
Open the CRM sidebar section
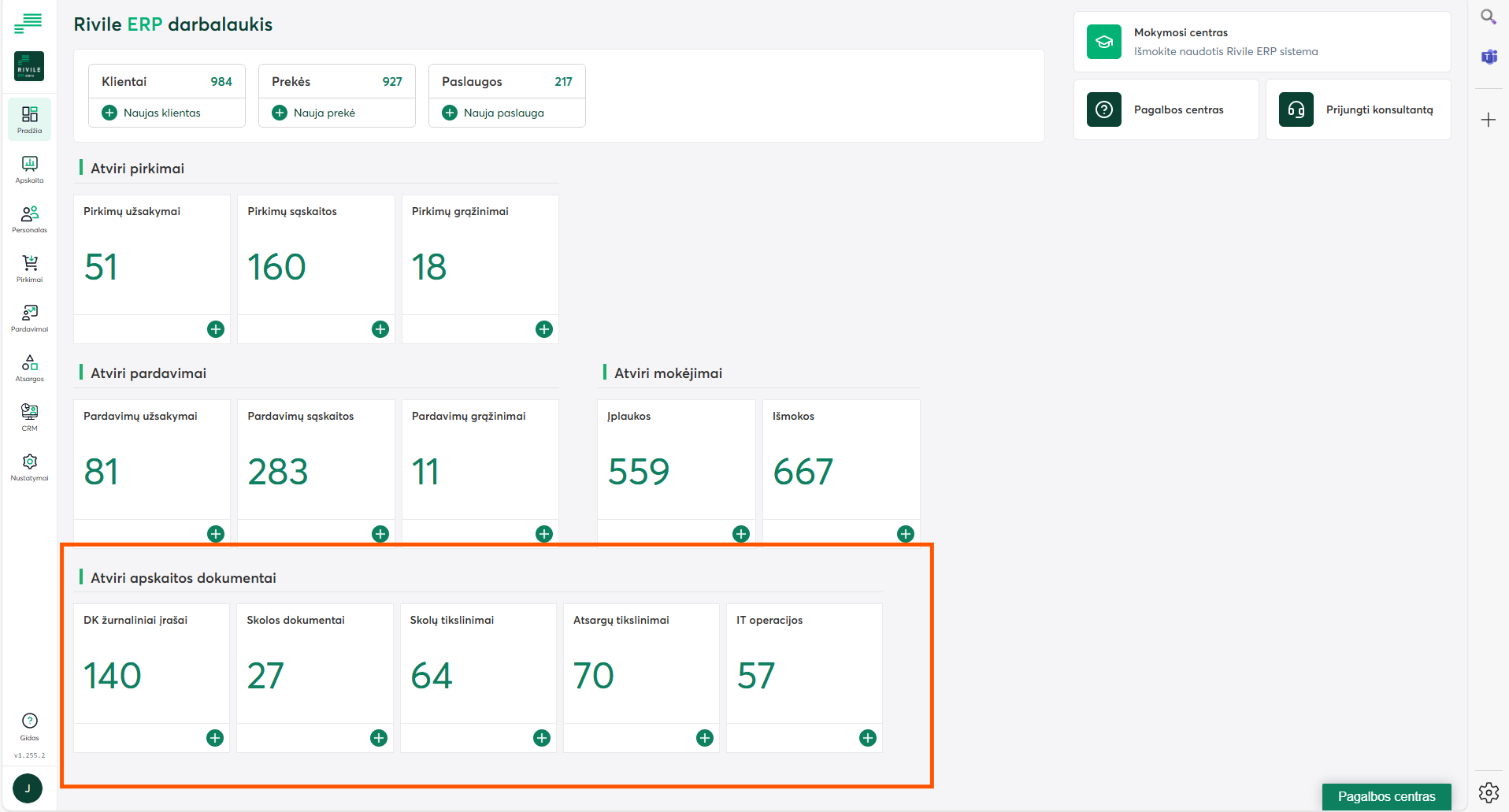pyautogui.click(x=29, y=417)
